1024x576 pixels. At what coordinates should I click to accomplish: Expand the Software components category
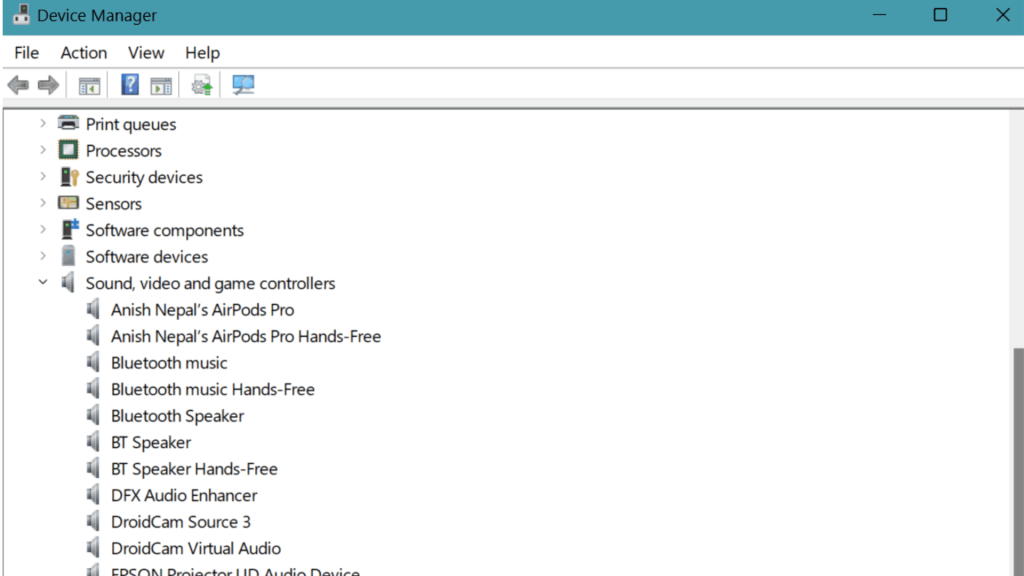43,229
